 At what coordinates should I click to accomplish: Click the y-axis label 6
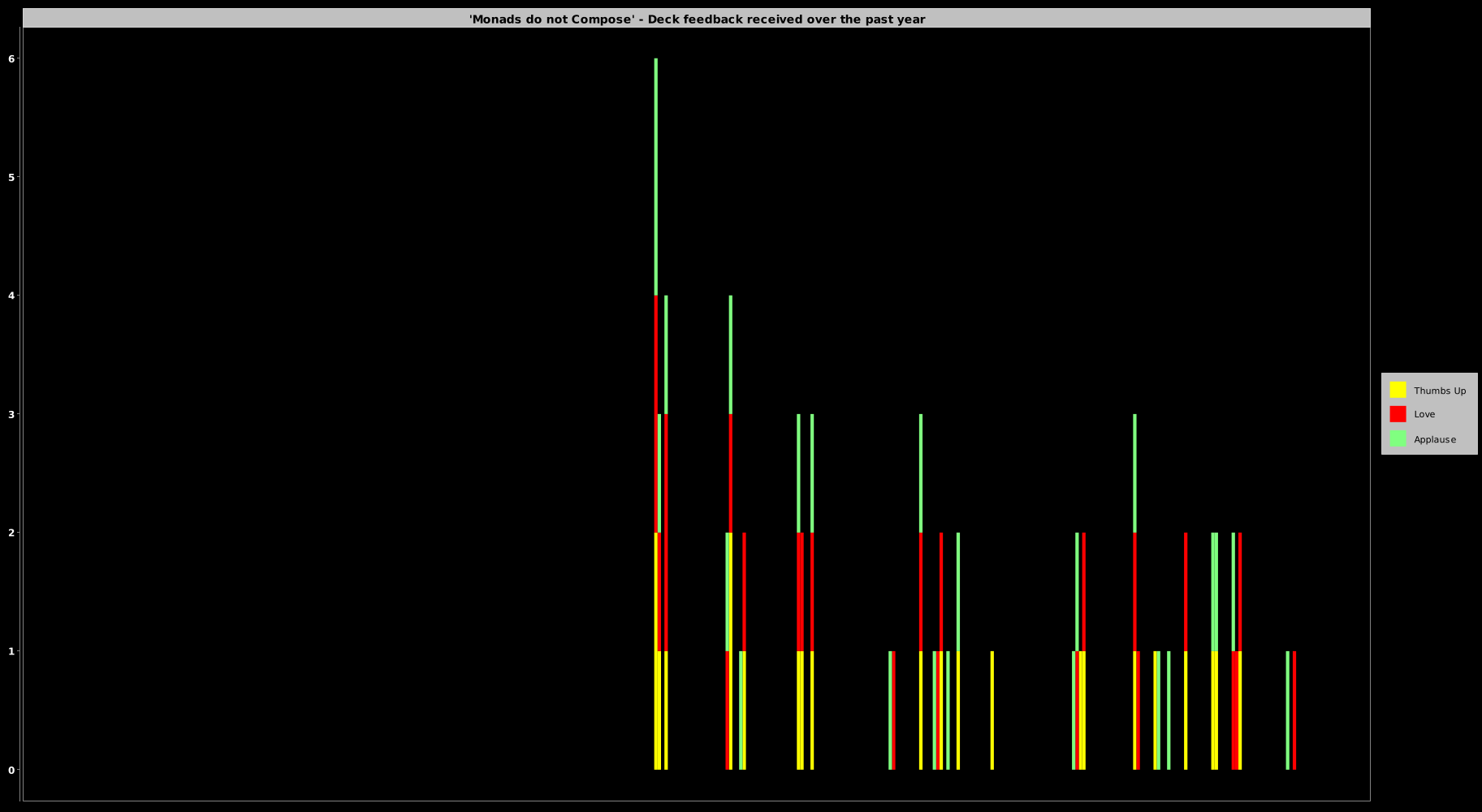[x=12, y=58]
